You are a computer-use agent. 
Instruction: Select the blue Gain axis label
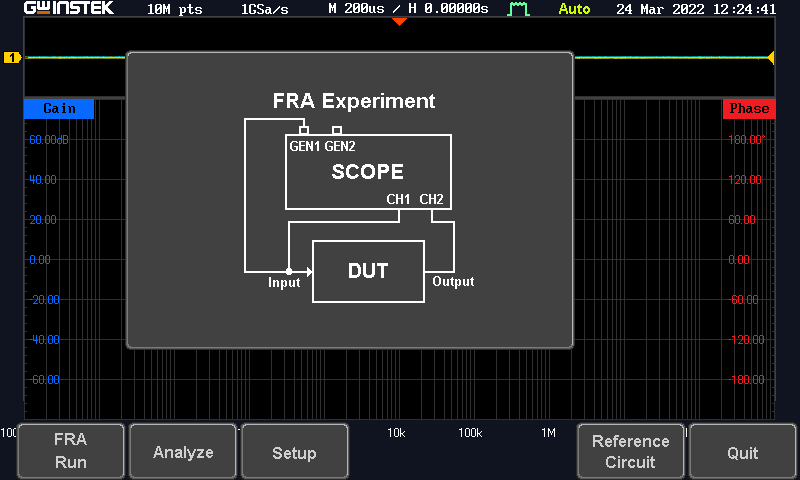coord(59,109)
